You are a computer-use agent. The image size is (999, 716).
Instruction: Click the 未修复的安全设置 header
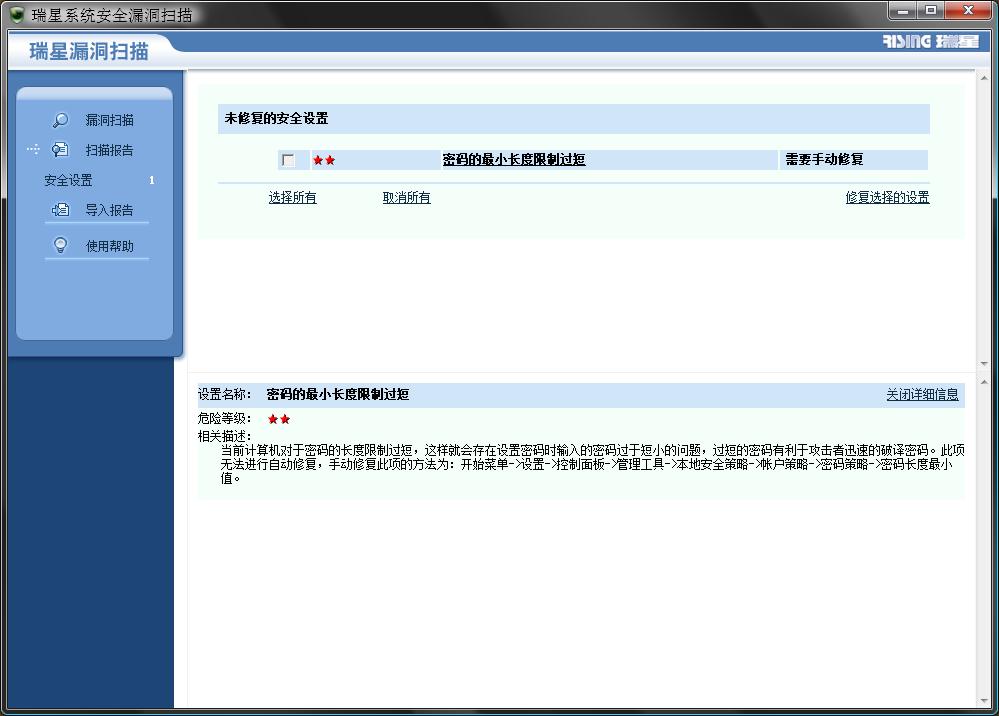point(277,118)
